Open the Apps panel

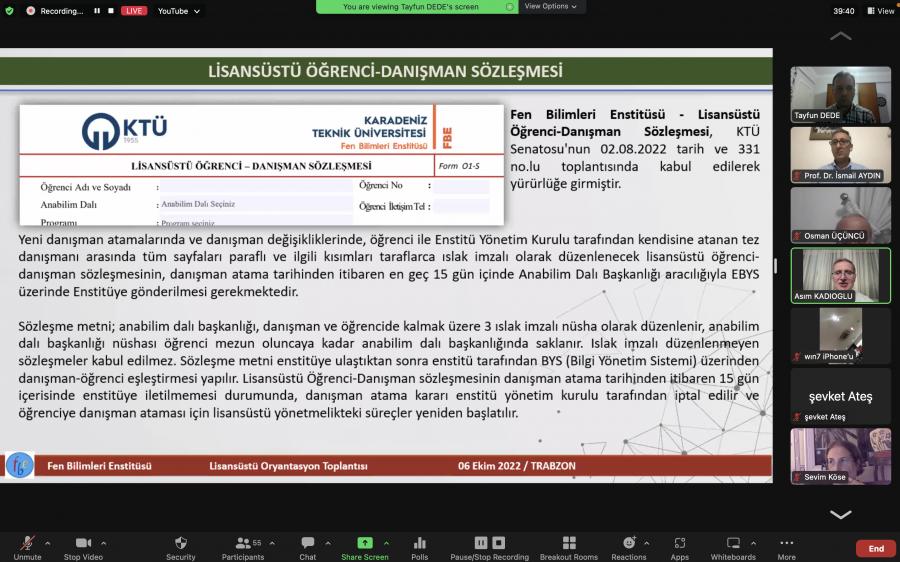pos(680,548)
